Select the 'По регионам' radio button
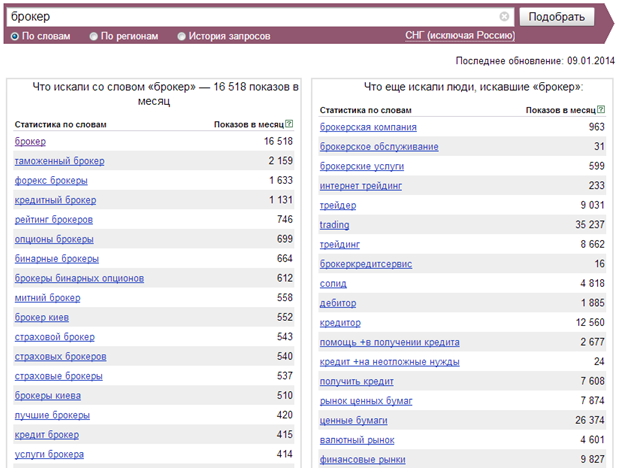The width and height of the screenshot is (620, 472). [94, 36]
